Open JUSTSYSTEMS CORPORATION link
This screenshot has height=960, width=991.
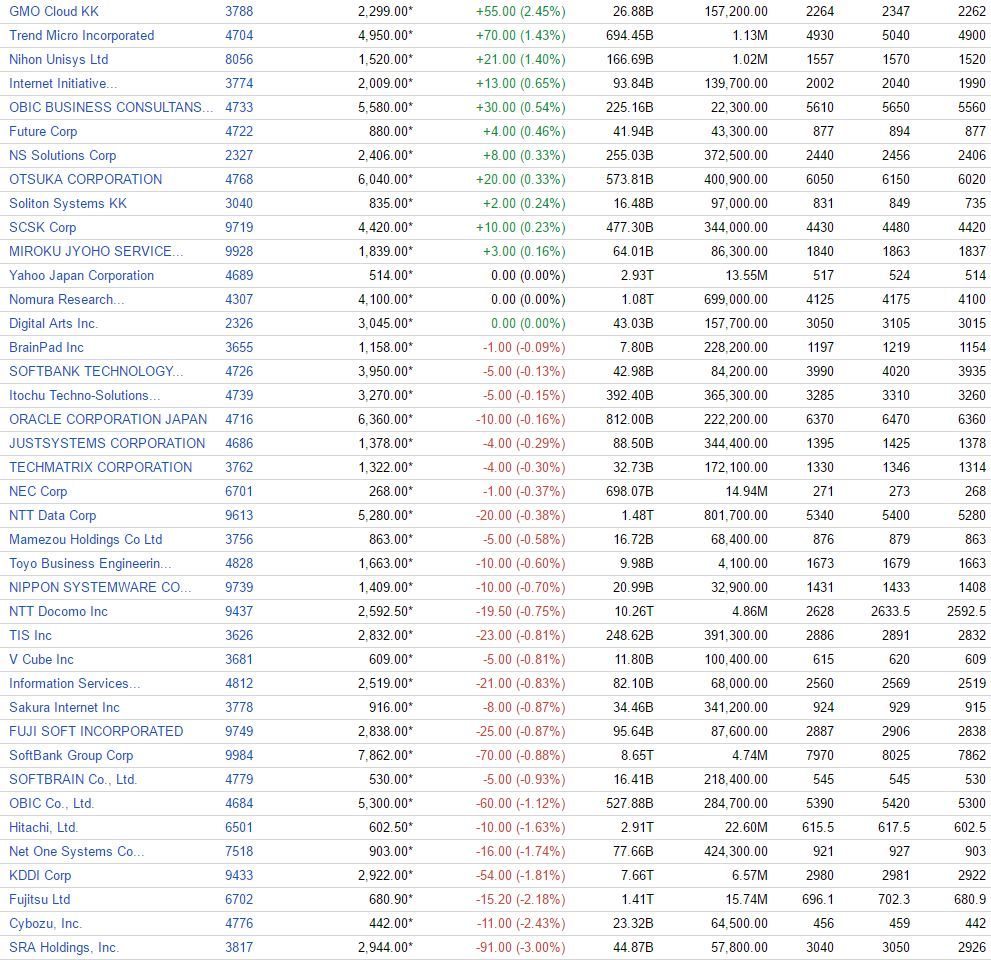pos(107,444)
